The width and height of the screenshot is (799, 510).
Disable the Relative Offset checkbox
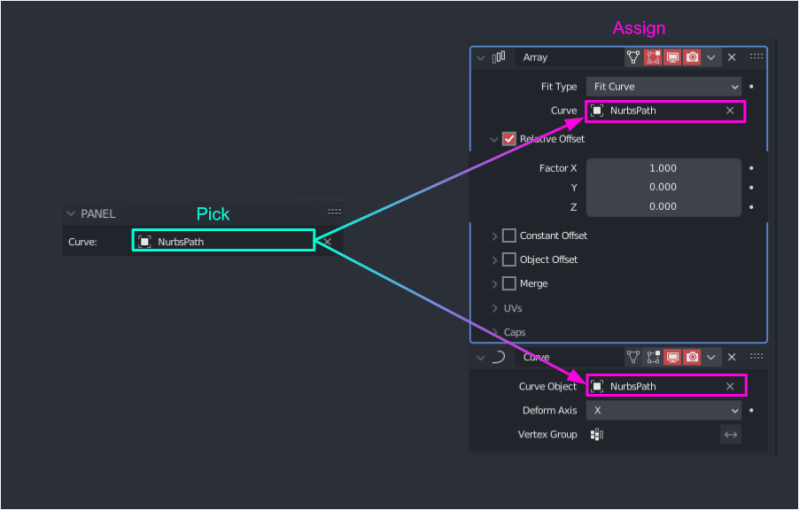[x=509, y=139]
